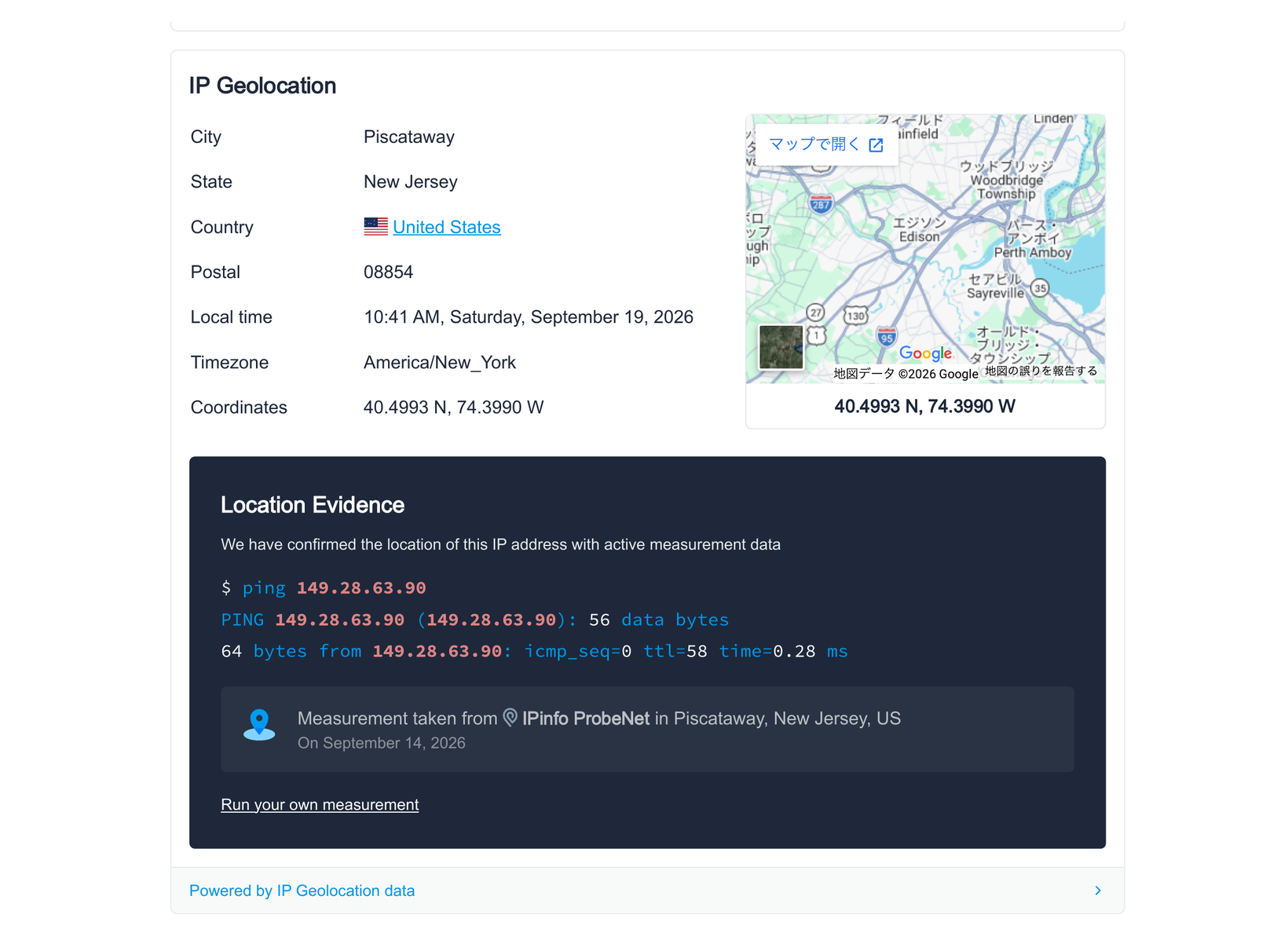Open the United States country link
Viewport: 1288px width, 936px height.
(446, 227)
